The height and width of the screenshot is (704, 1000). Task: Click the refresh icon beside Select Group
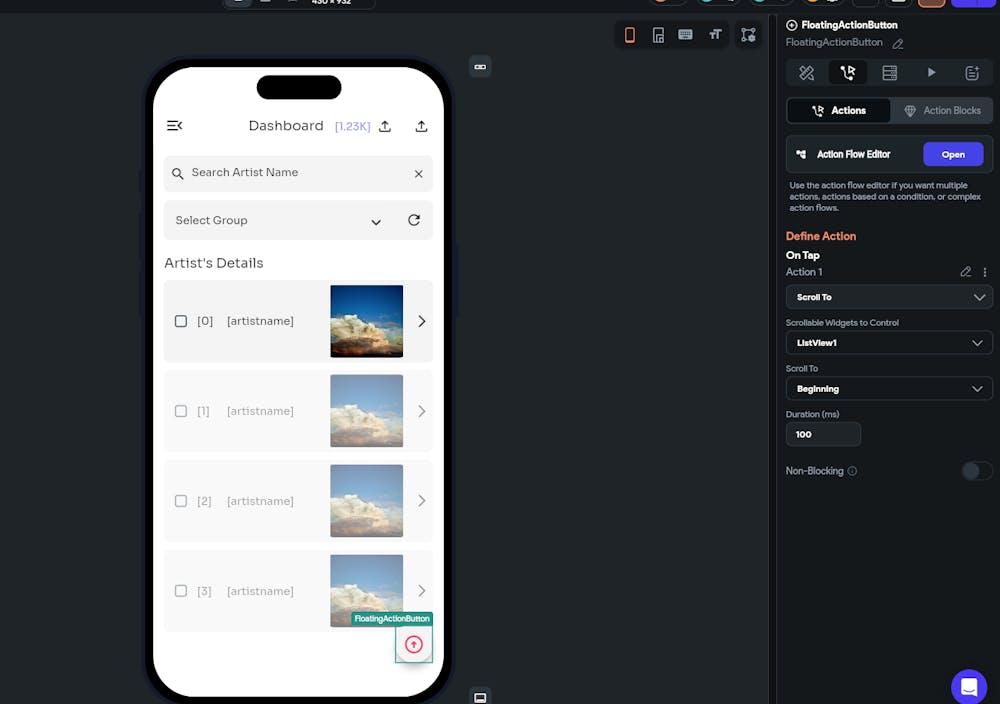click(414, 220)
